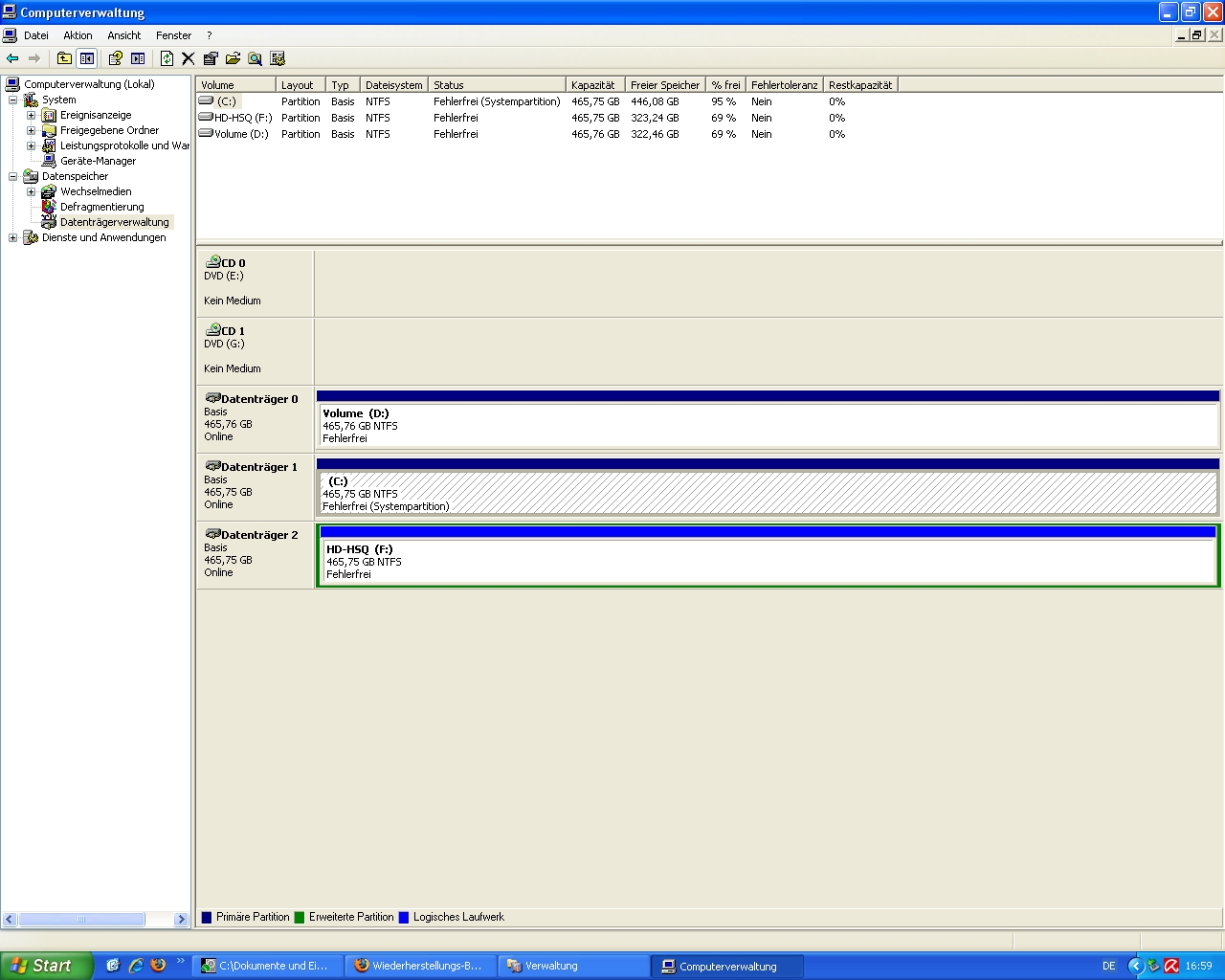Open the ? help menu

[210, 35]
